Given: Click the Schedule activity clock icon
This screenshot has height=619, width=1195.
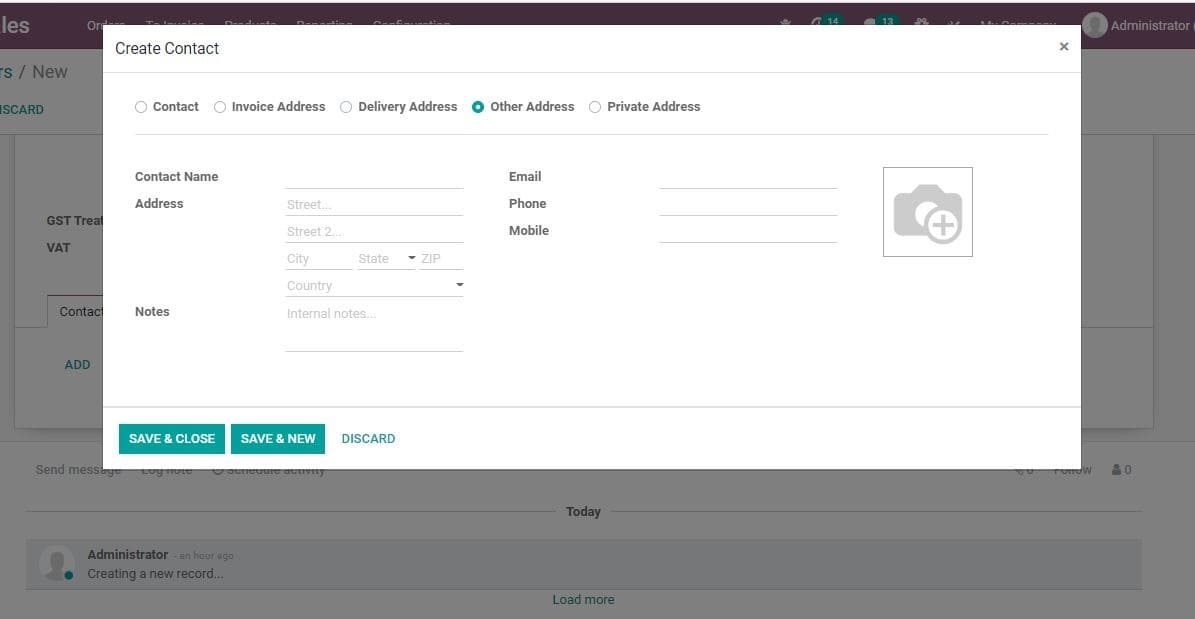Looking at the screenshot, I should (218, 467).
